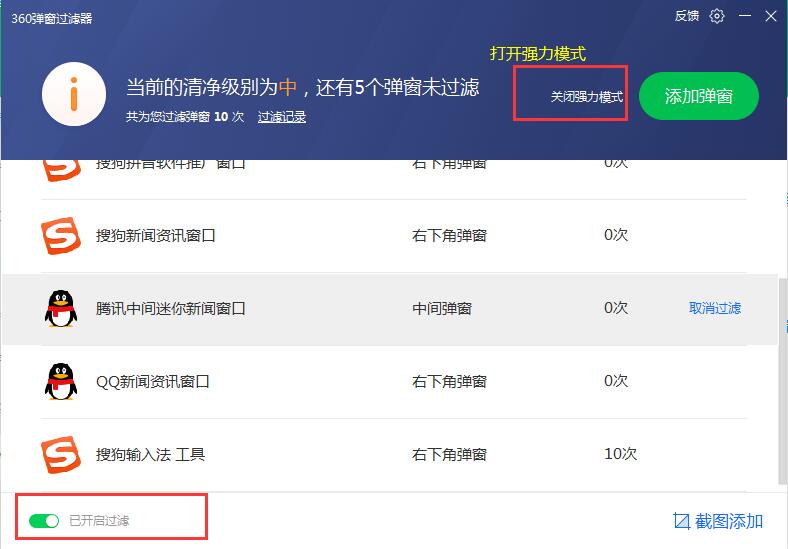Select the QQ新闻资讯窗口 row name
This screenshot has width=788, height=549.
point(152,381)
